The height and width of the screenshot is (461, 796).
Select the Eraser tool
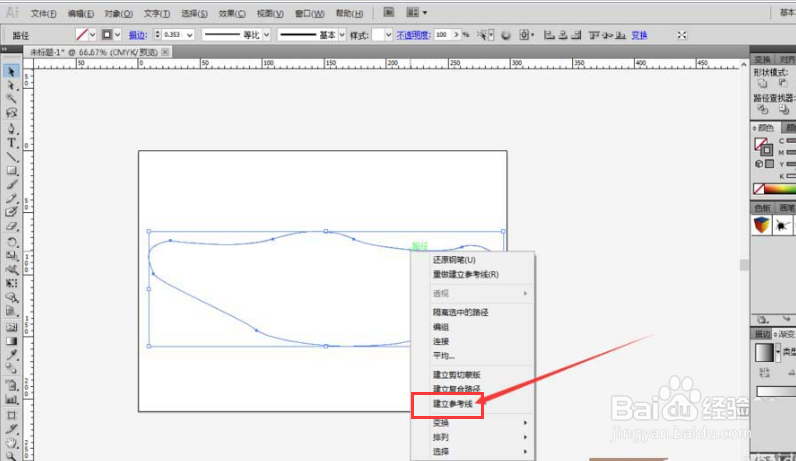11,226
